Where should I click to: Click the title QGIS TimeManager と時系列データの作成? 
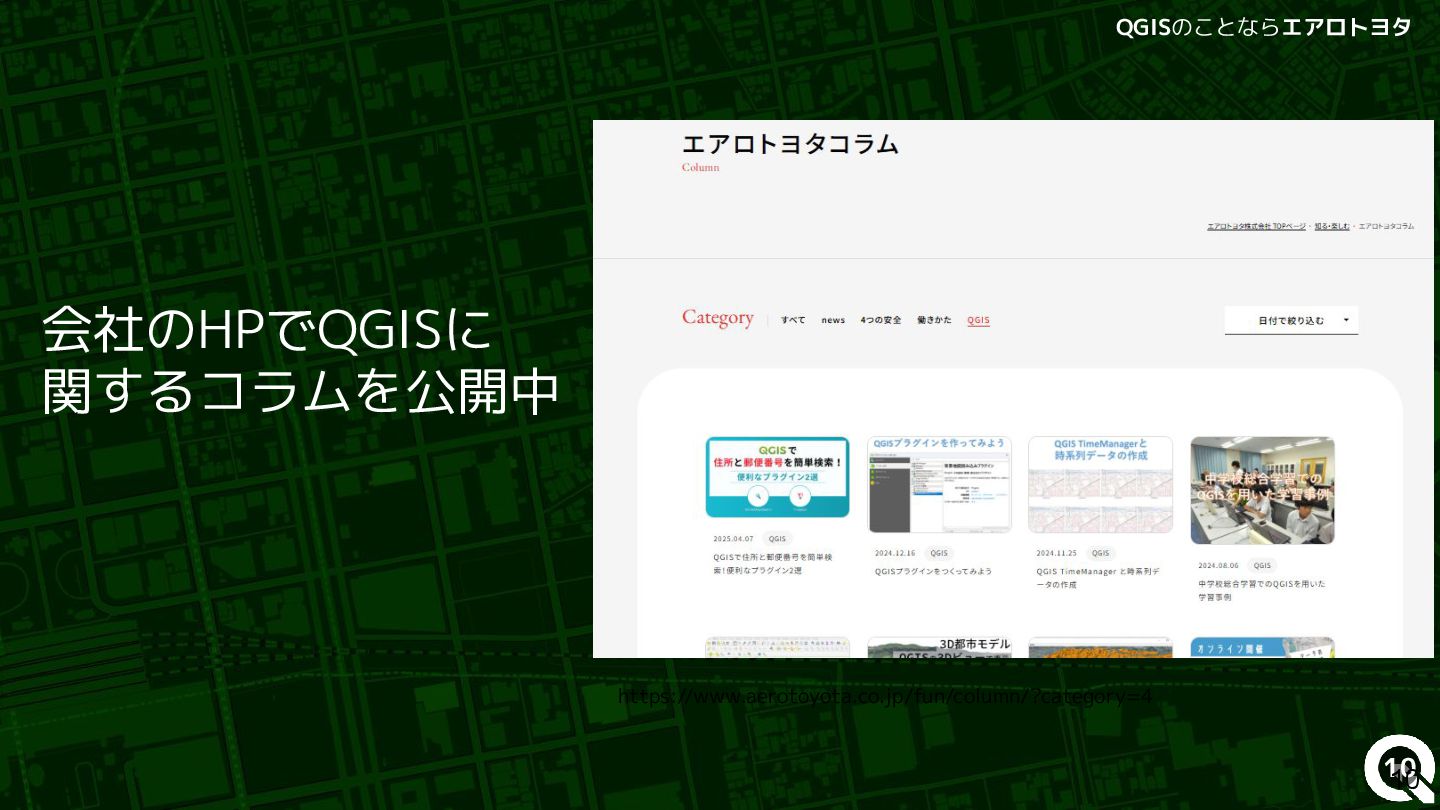click(x=1098, y=578)
